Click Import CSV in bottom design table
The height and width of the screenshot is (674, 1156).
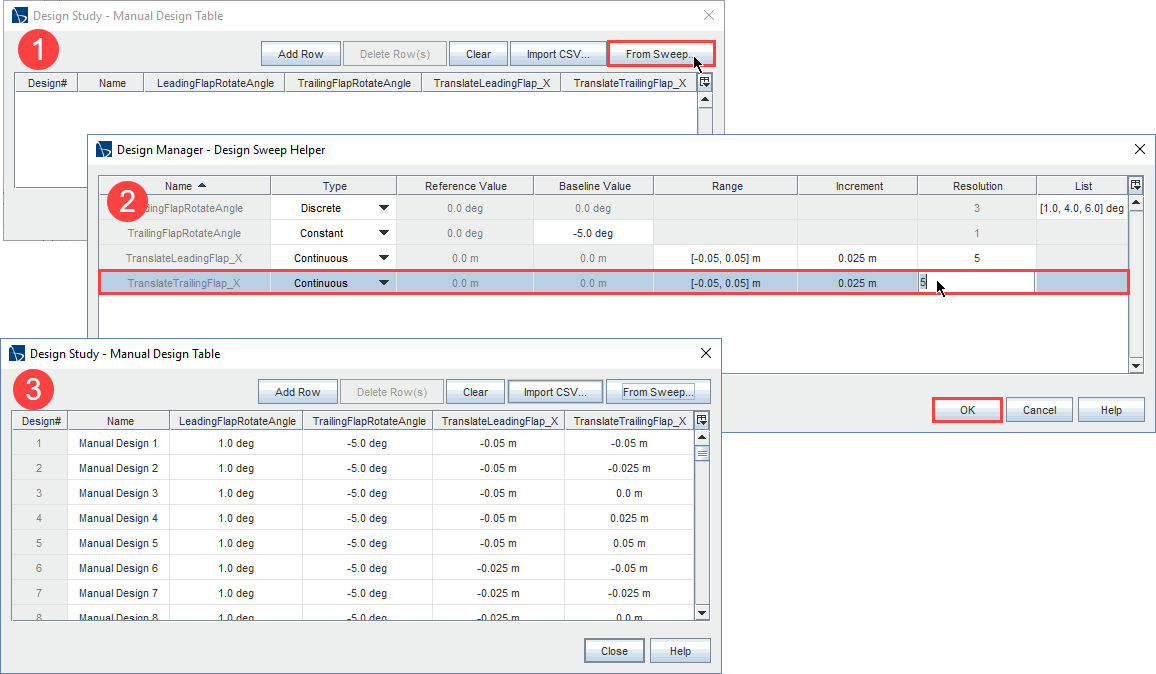click(555, 392)
